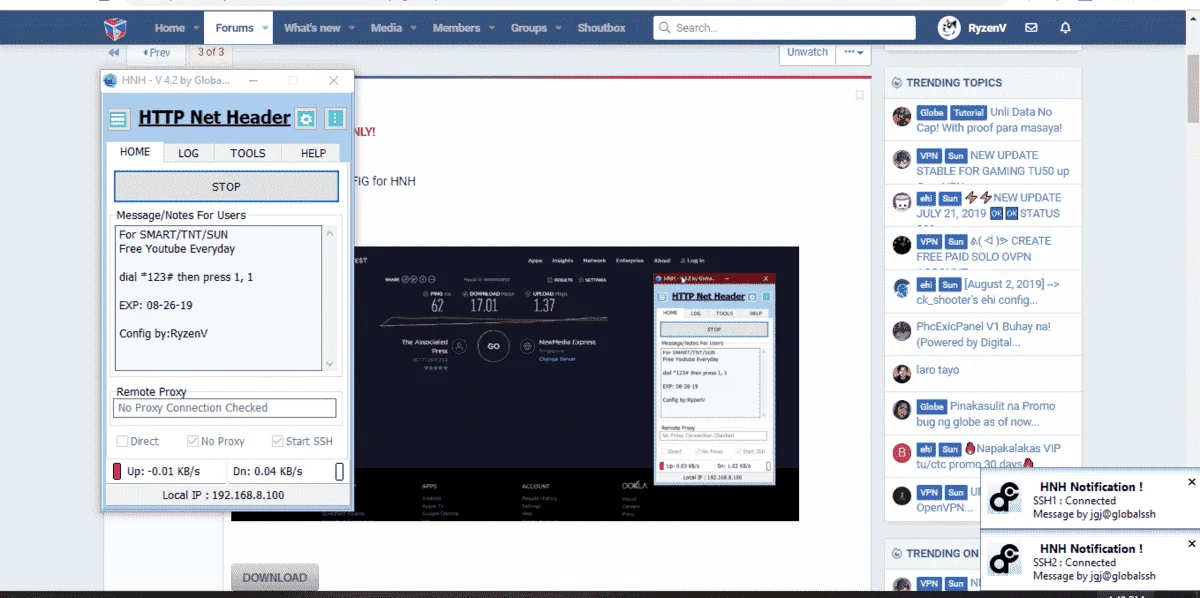The image size is (1200, 598).
Task: Click the Tutorial tag on Unli Data topic
Action: click(x=968, y=113)
